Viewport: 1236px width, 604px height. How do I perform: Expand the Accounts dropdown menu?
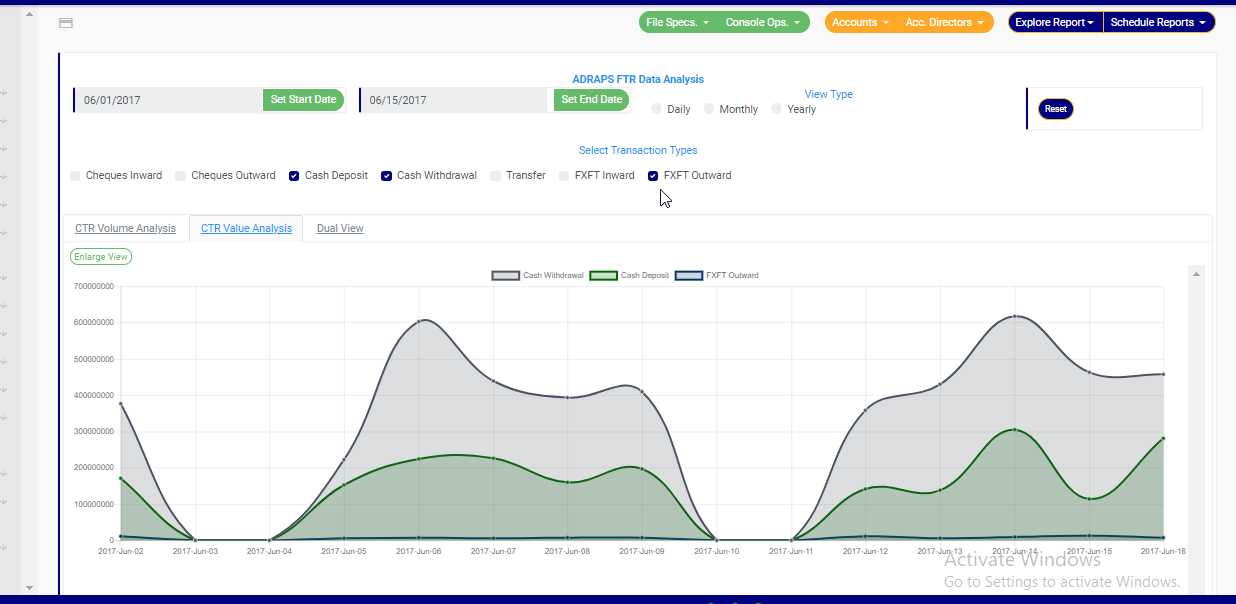pos(860,22)
